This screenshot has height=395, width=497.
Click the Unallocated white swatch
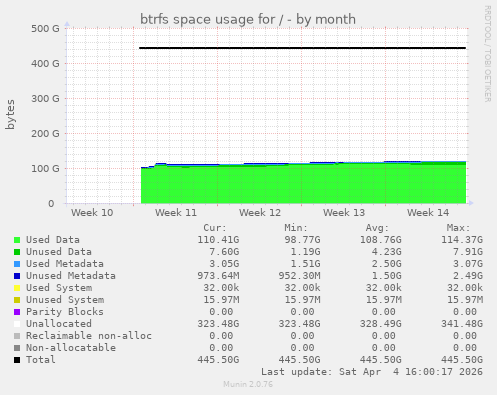point(17,324)
